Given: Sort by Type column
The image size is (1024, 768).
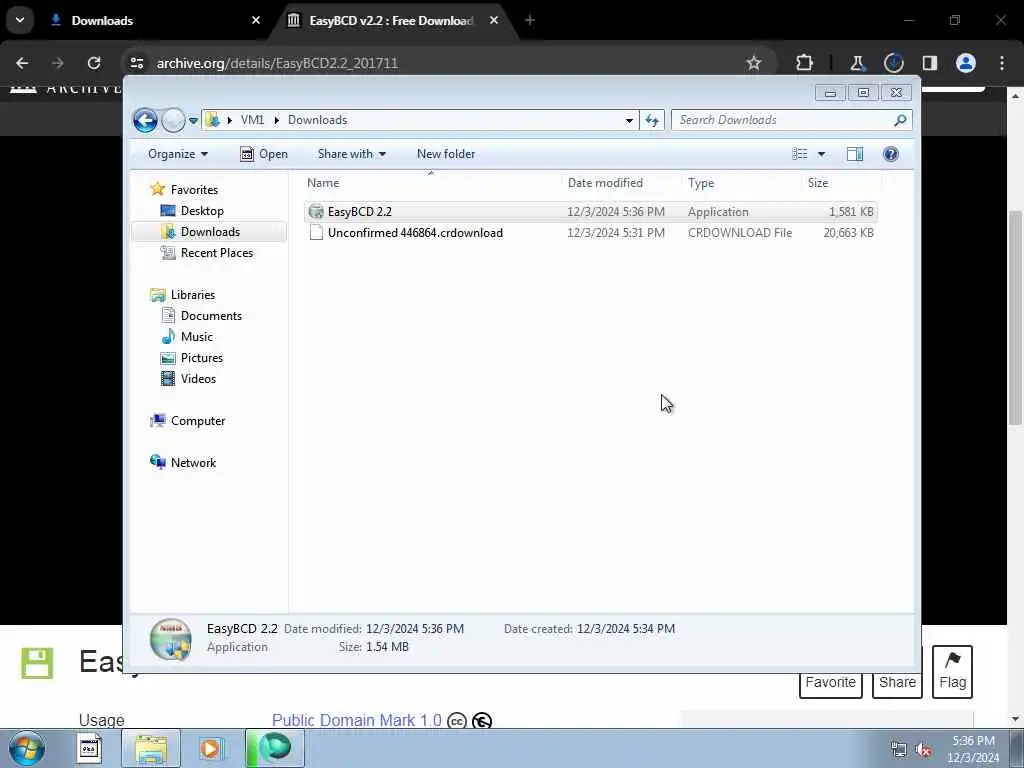Looking at the screenshot, I should [741, 183].
